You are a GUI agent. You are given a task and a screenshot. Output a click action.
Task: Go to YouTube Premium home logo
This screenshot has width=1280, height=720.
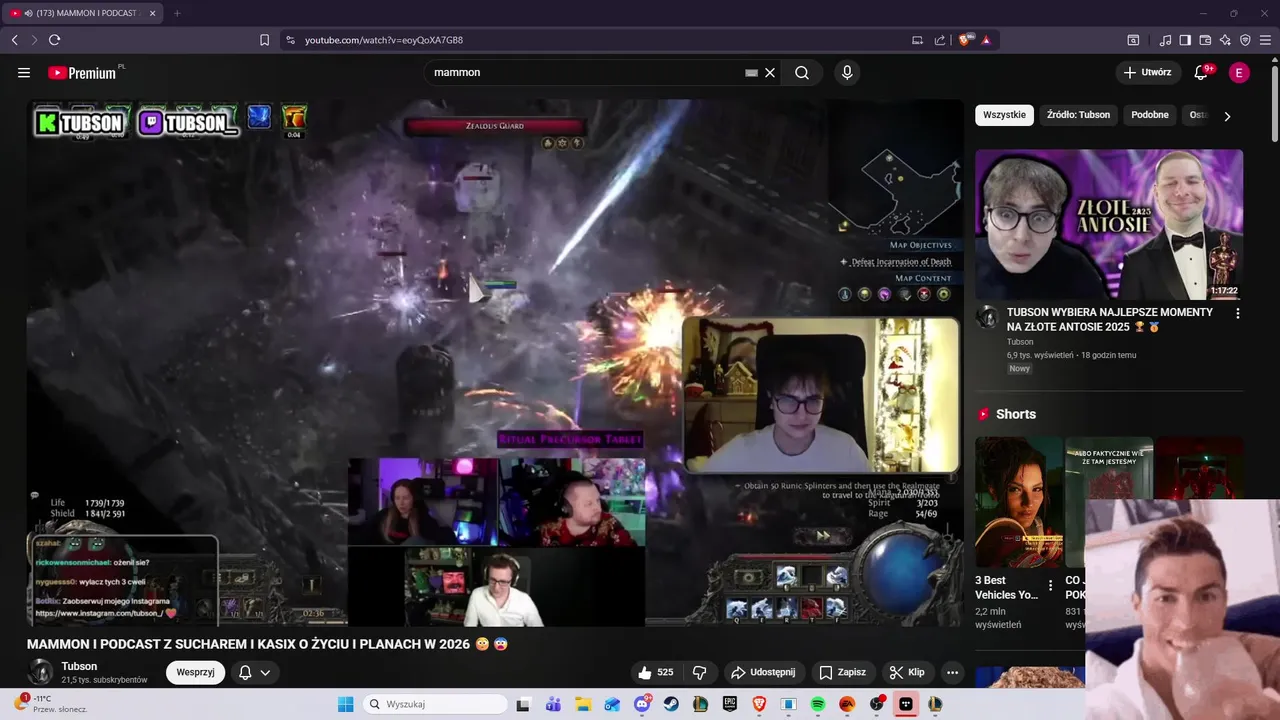(x=83, y=73)
